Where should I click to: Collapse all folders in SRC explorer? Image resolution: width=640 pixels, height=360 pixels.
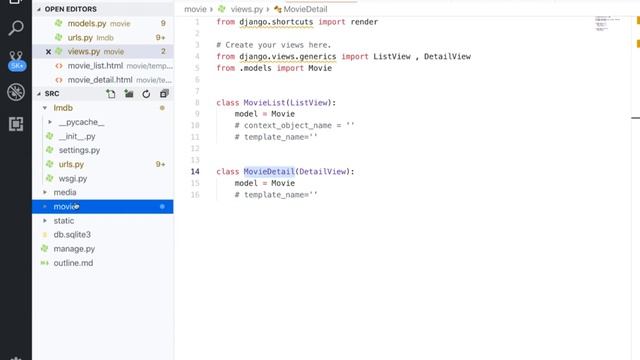(x=164, y=94)
